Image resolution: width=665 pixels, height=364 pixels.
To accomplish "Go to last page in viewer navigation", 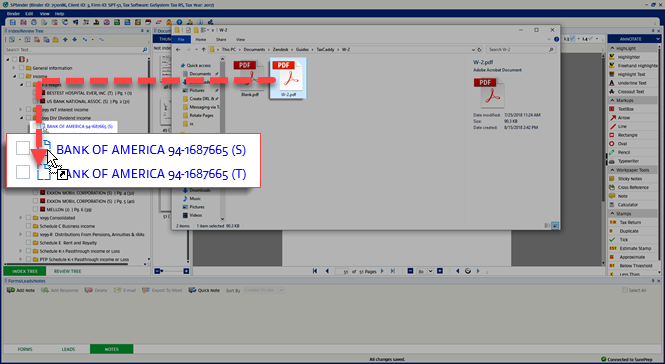I will click(393, 271).
